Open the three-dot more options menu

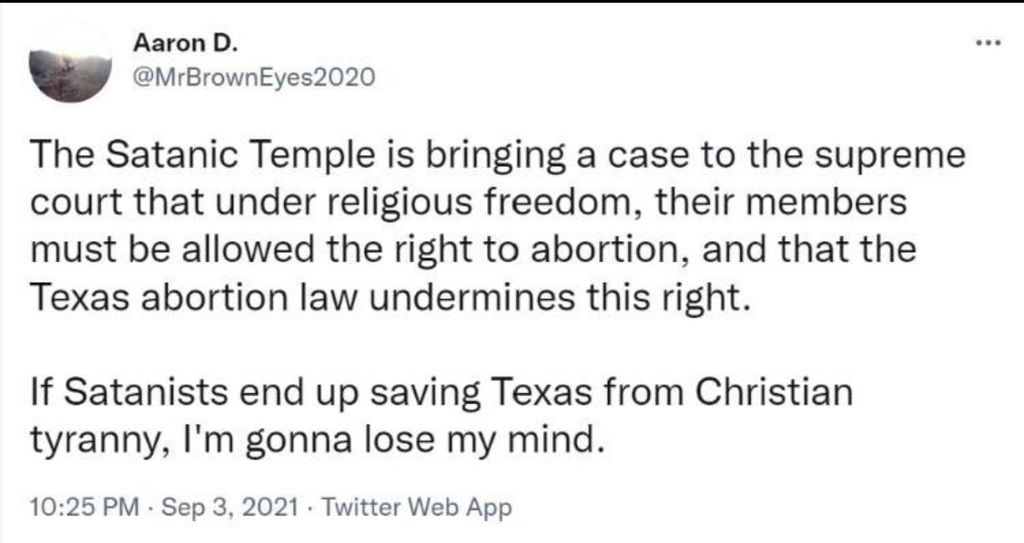click(x=987, y=44)
